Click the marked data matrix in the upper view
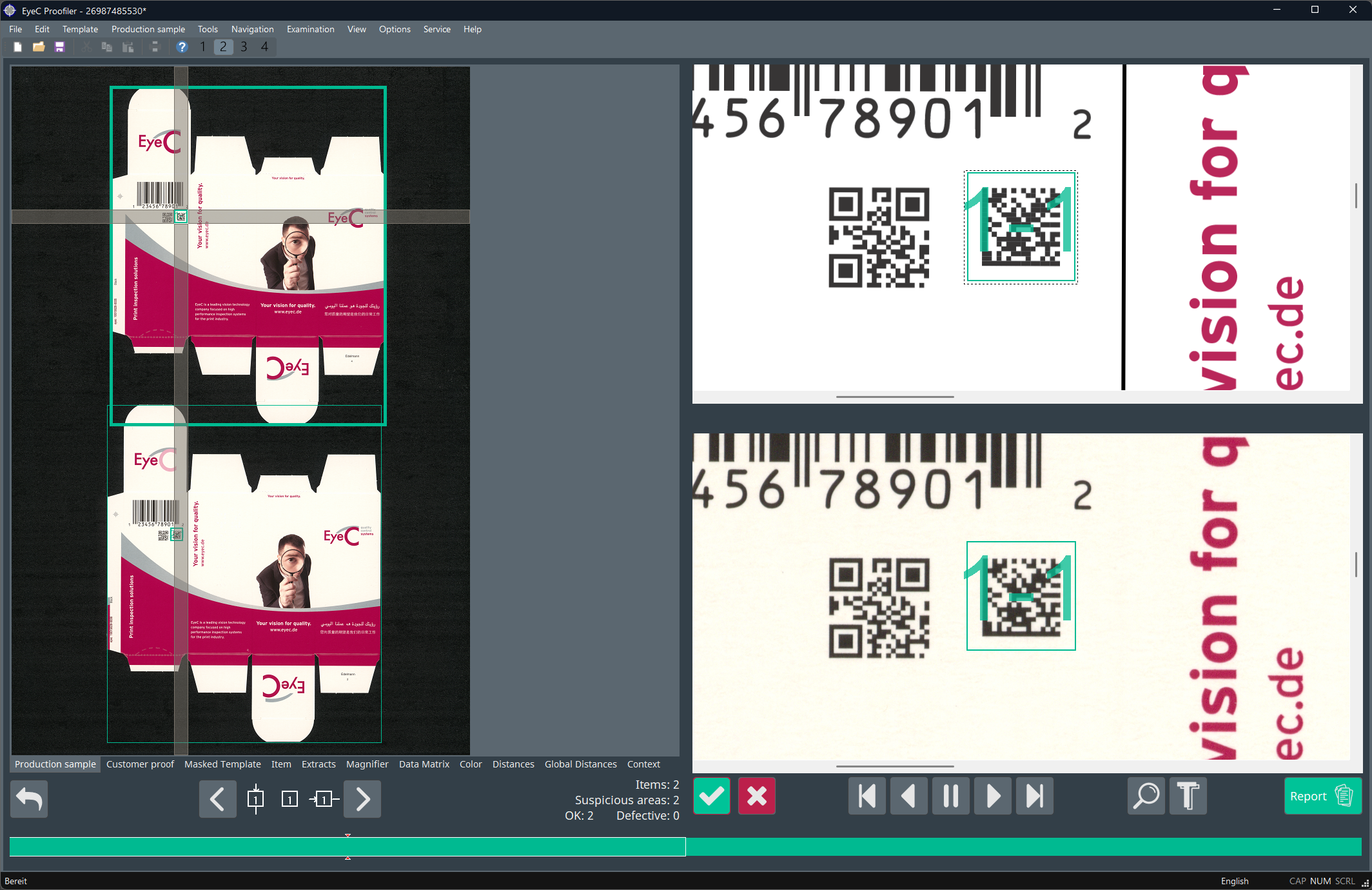Image resolution: width=1372 pixels, height=890 pixels. (1021, 227)
